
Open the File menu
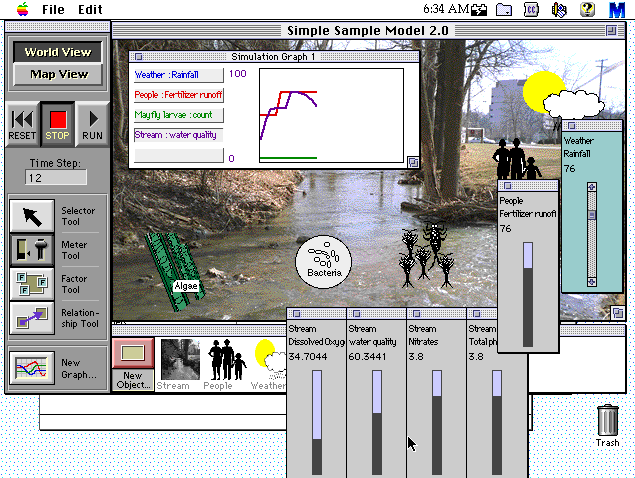tap(53, 9)
